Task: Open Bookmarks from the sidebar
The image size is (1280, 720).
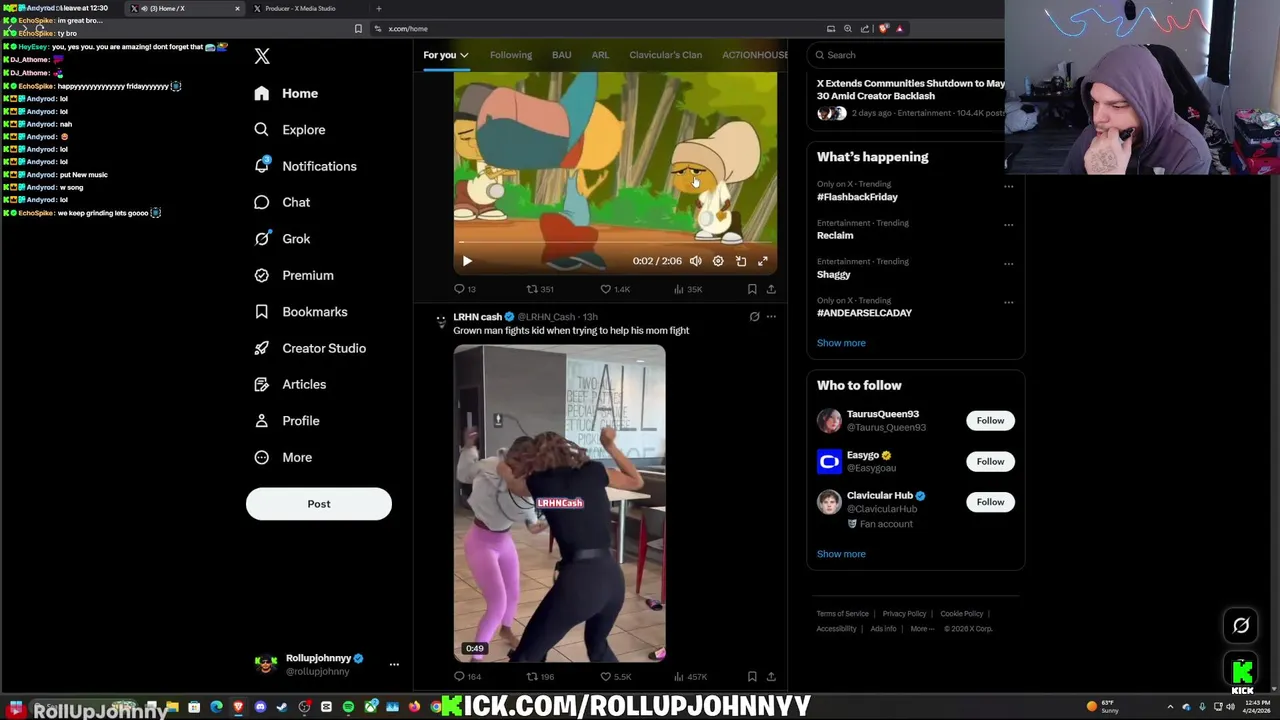Action: 301,312
